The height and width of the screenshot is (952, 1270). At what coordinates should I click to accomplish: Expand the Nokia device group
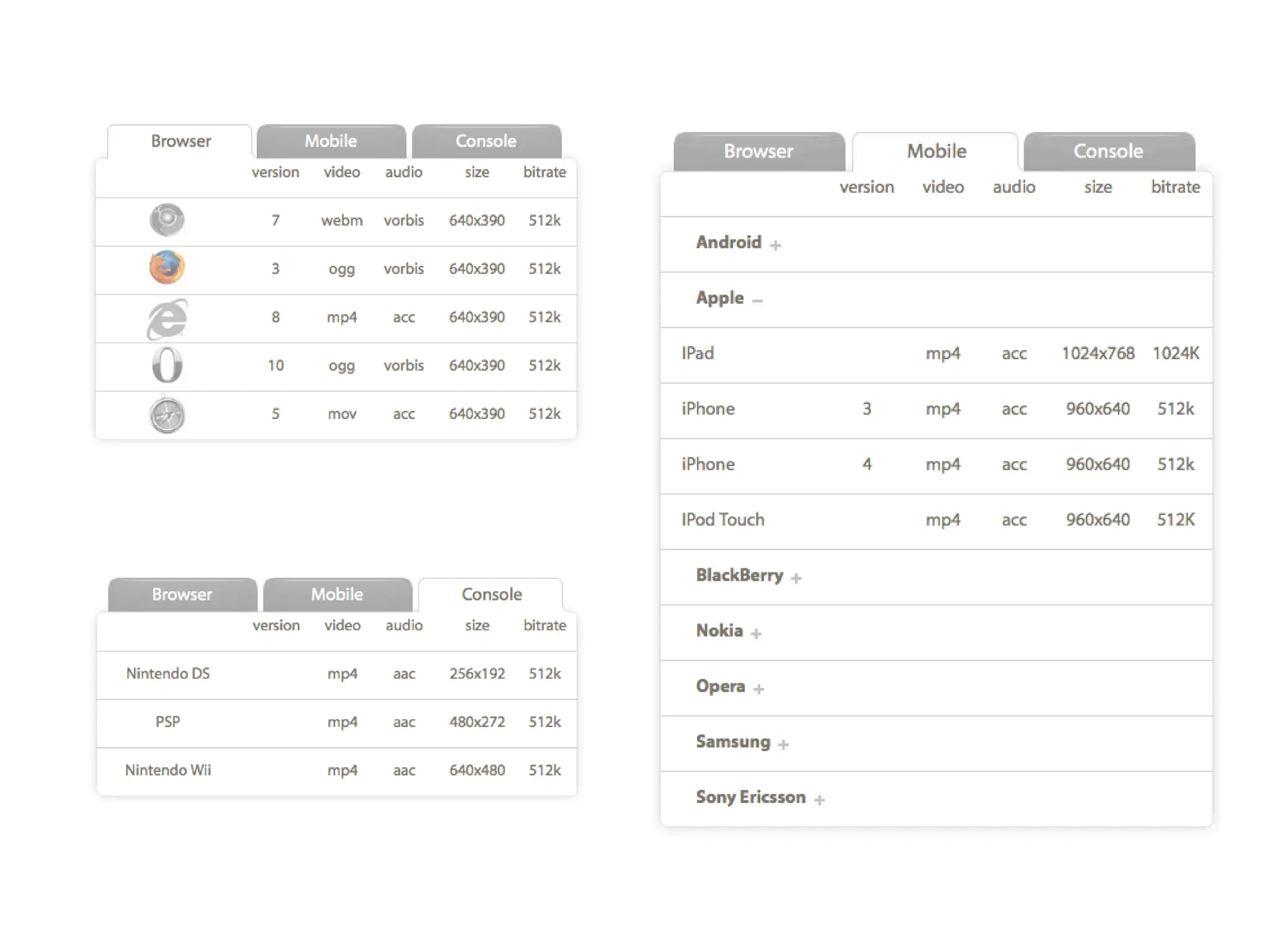point(756,633)
